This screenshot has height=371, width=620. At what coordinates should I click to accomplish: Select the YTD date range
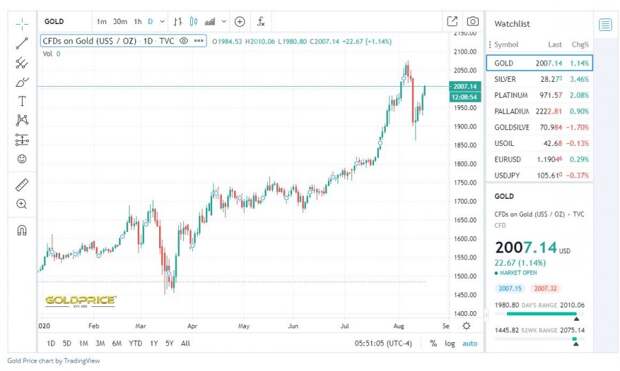[x=136, y=343]
